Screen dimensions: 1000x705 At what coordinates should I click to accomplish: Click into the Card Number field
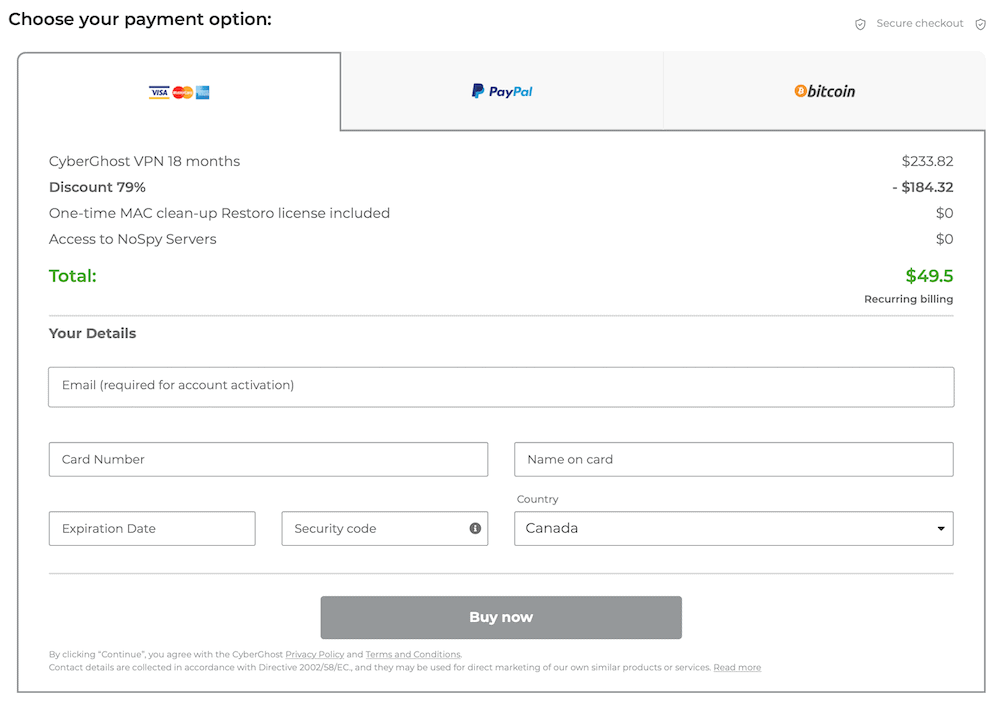[268, 459]
